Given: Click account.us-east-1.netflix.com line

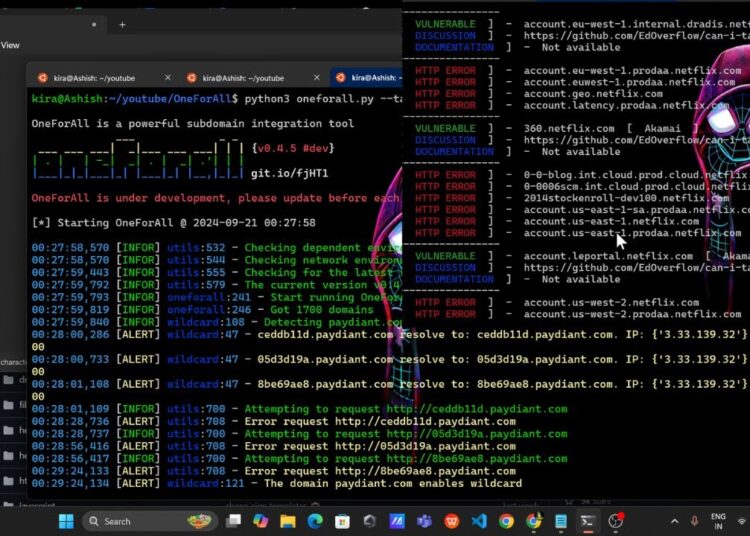Looking at the screenshot, I should point(611,221).
